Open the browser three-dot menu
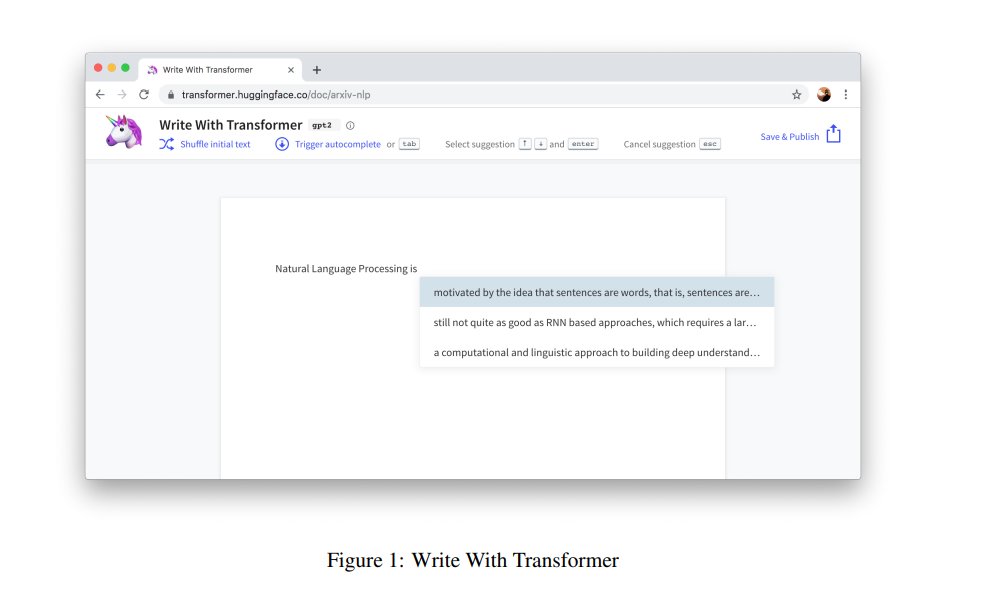 point(846,95)
